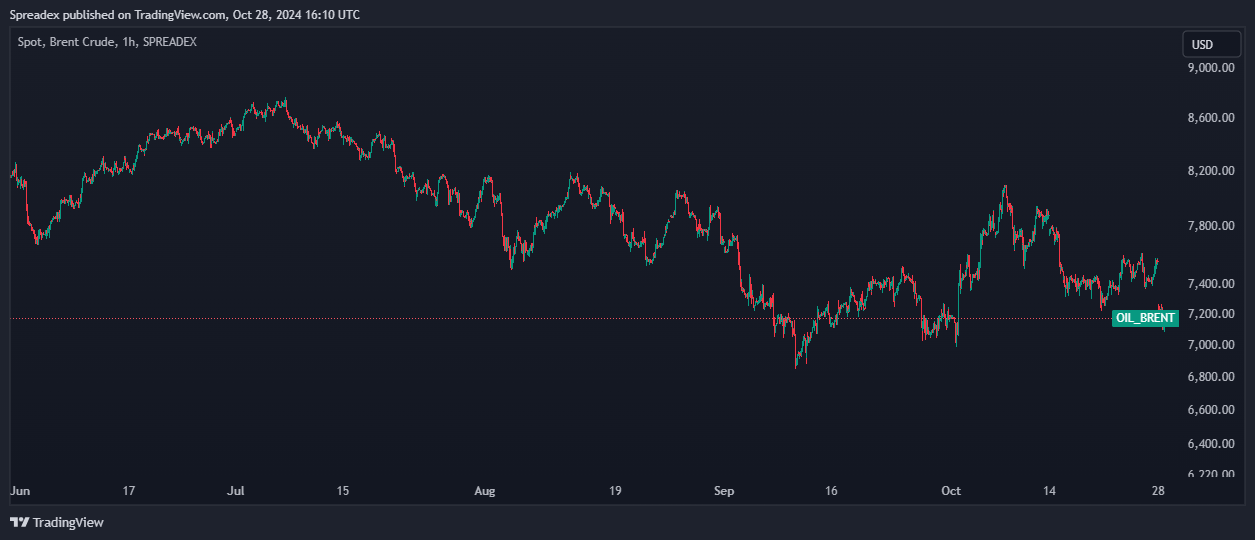Click the 7,400.00 price axis label
The image size is (1255, 540).
[x=1210, y=284]
